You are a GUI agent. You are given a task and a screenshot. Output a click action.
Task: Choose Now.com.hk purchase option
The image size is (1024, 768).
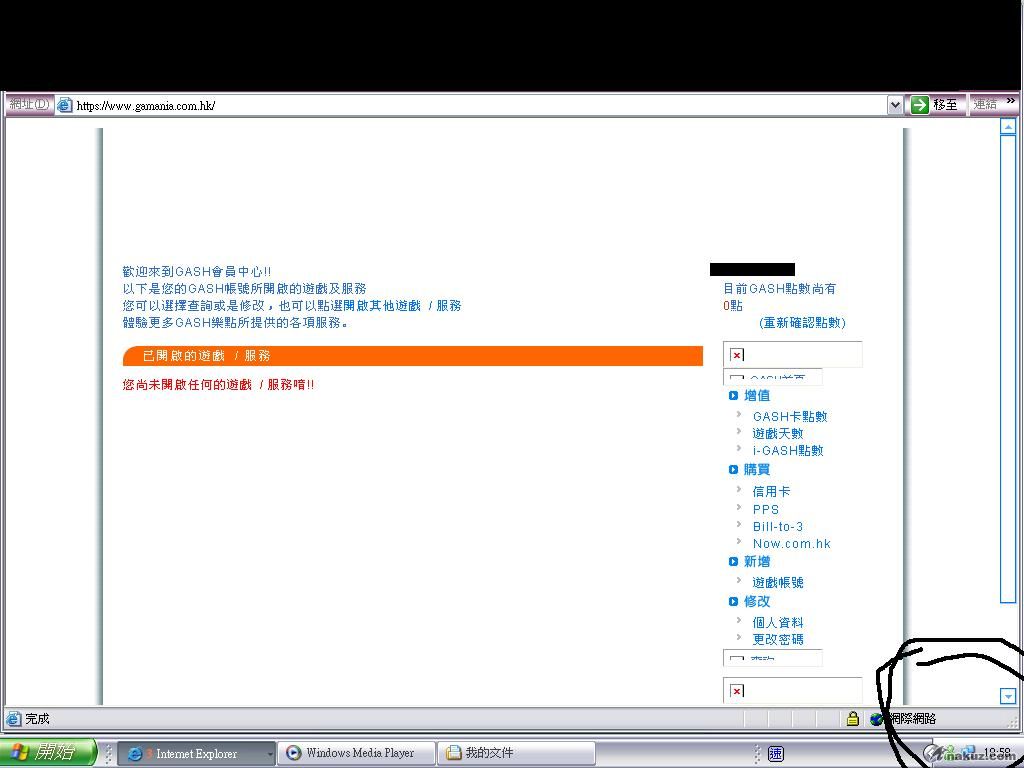(x=792, y=543)
